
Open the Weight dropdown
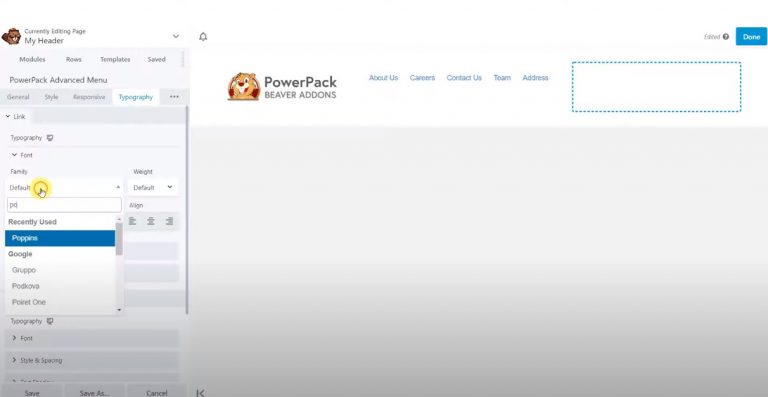point(153,187)
